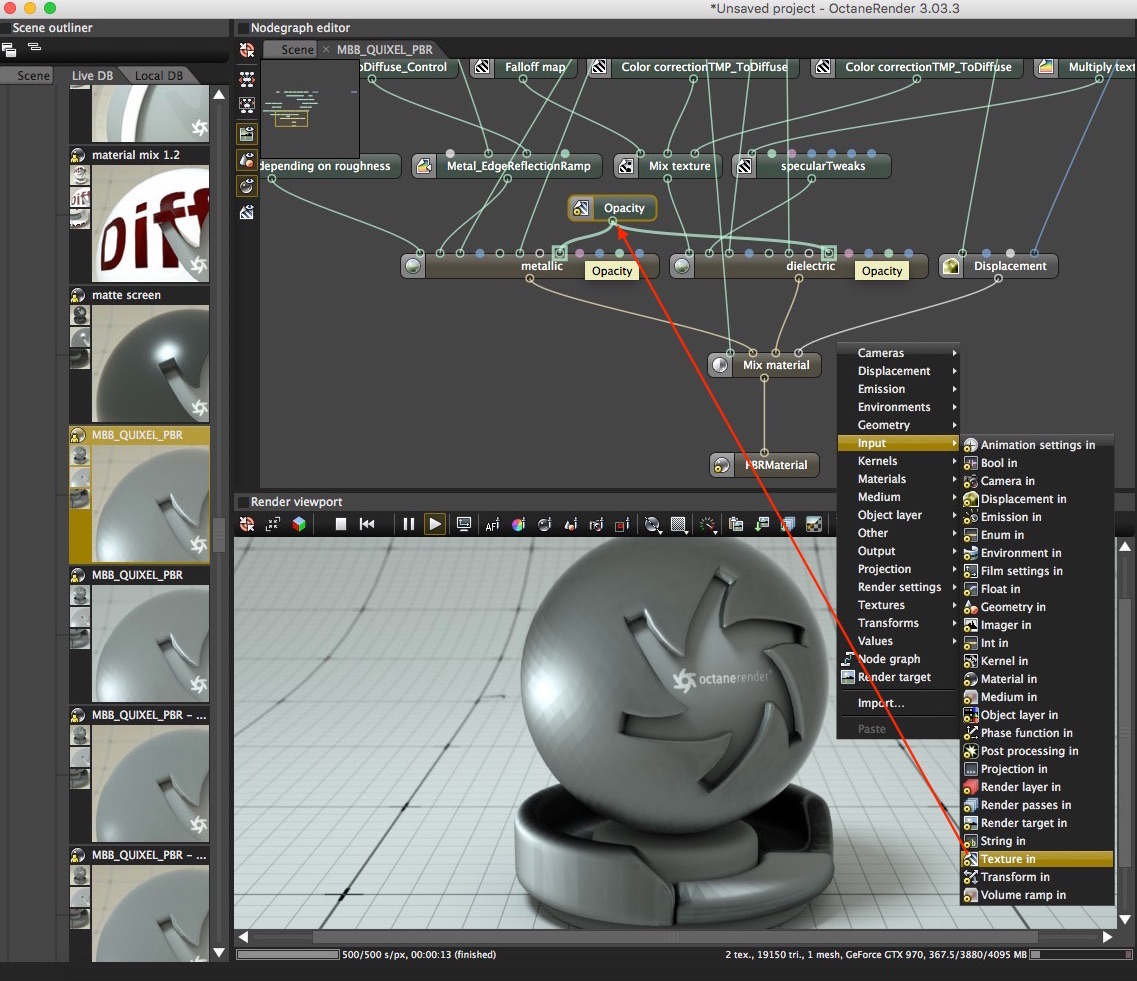
Task: Select the matte screen material thumbnail
Action: coord(151,363)
